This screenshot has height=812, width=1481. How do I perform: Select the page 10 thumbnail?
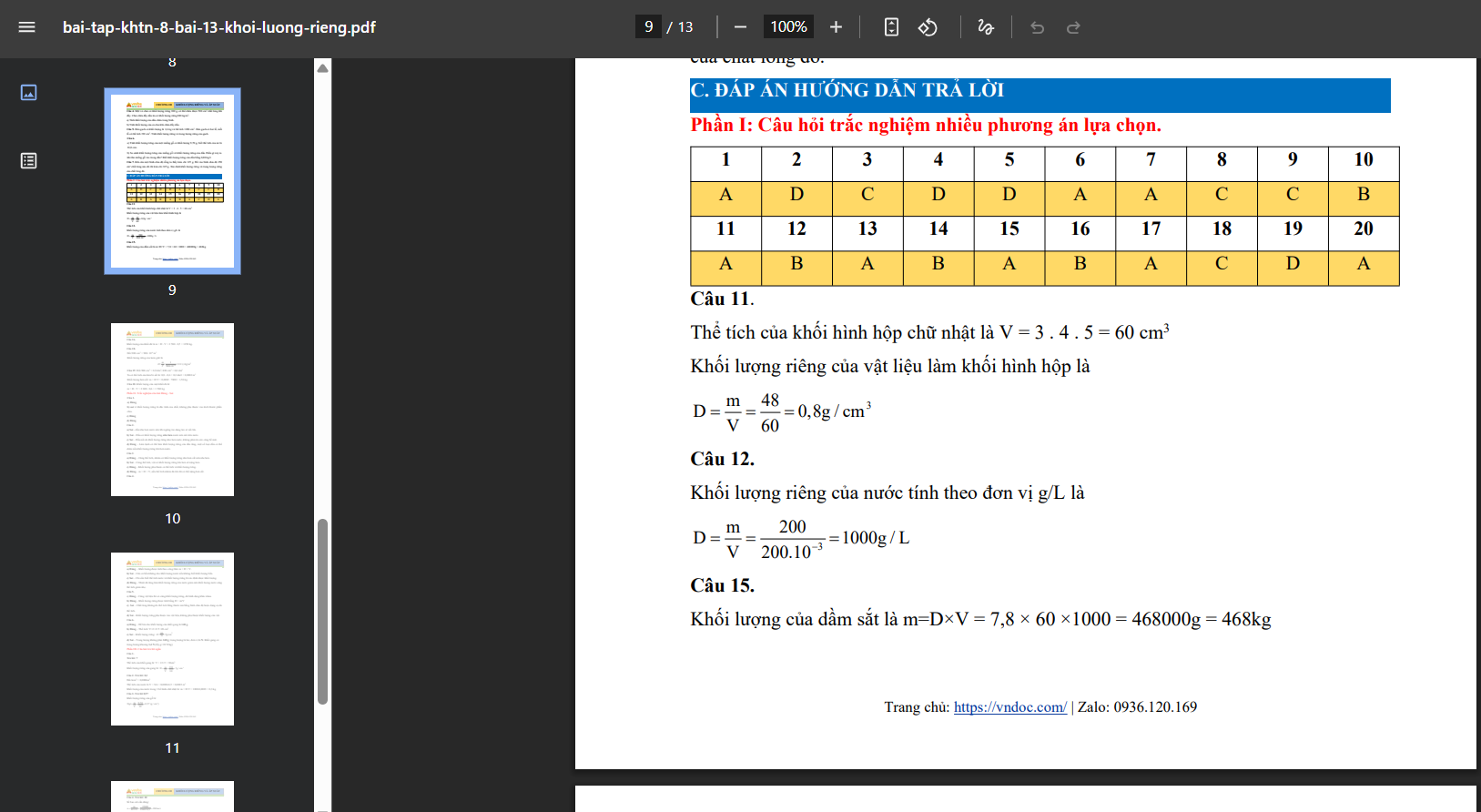[172, 410]
